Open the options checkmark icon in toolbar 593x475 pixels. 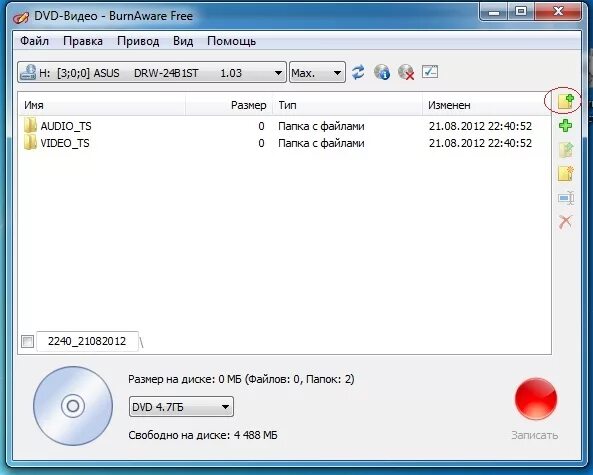[x=430, y=71]
